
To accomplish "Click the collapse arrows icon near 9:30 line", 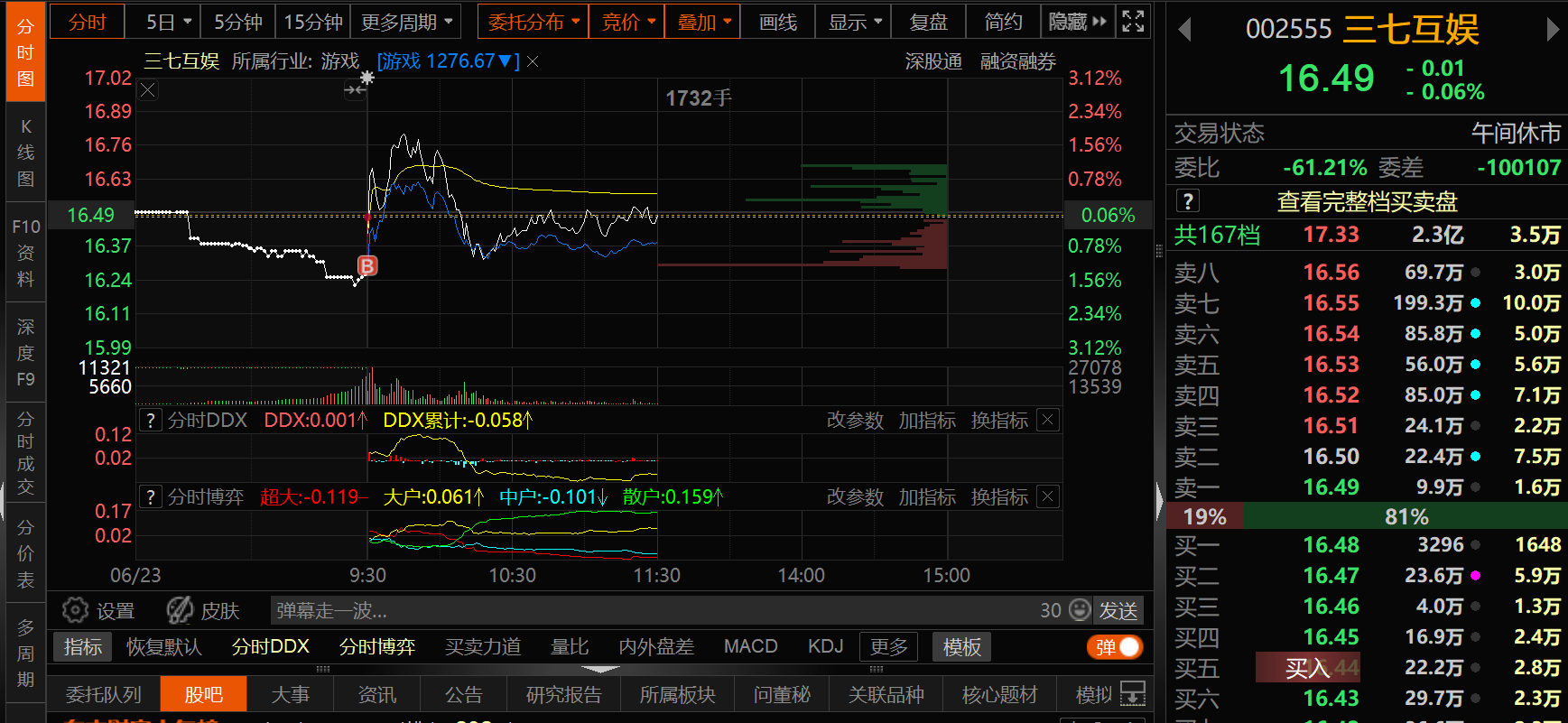I will [x=354, y=89].
